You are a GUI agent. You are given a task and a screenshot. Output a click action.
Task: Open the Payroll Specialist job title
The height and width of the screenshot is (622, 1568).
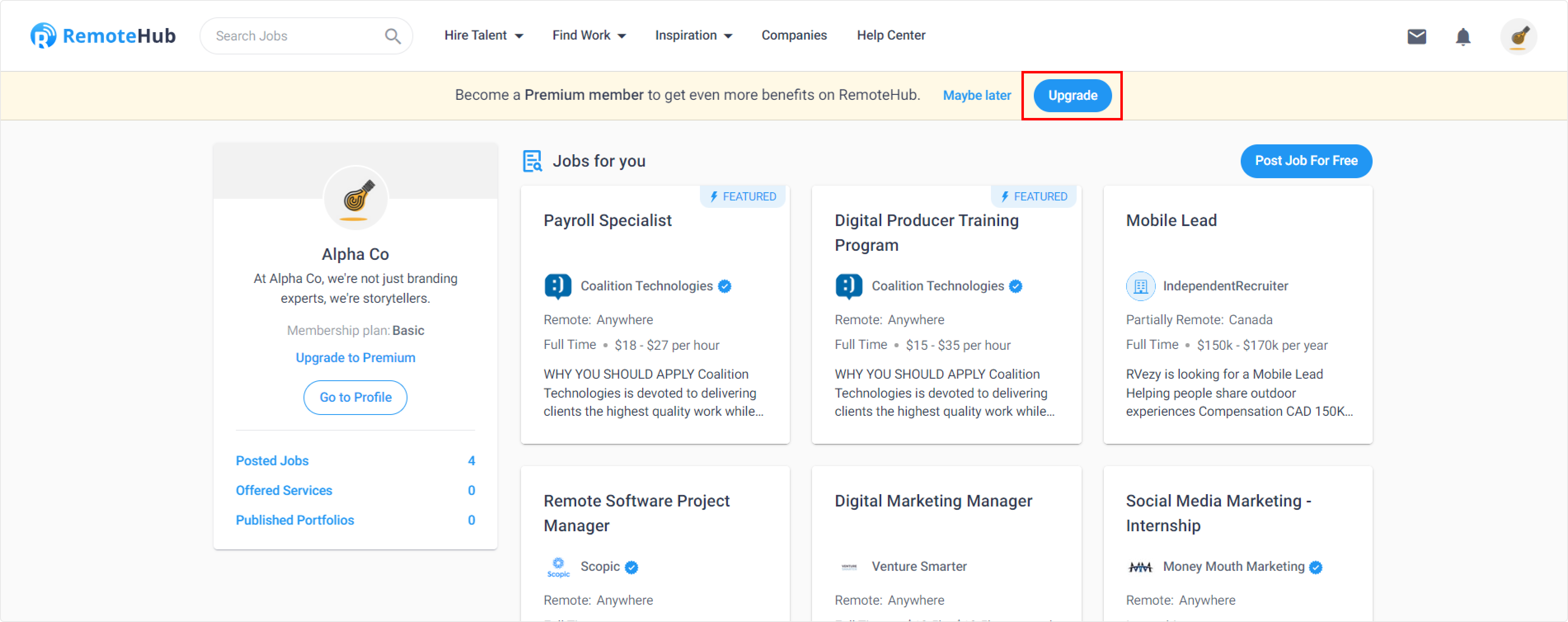[x=608, y=221]
